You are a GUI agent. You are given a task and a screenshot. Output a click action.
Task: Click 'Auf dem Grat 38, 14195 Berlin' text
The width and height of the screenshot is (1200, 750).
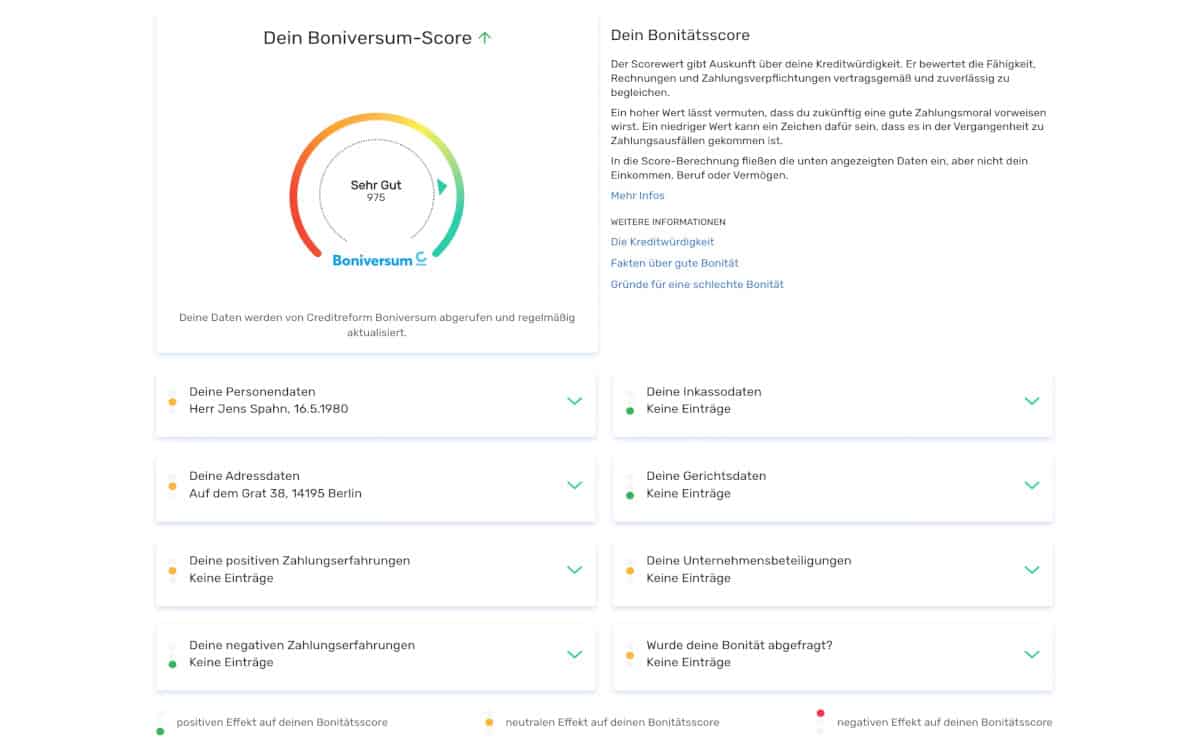[276, 494]
